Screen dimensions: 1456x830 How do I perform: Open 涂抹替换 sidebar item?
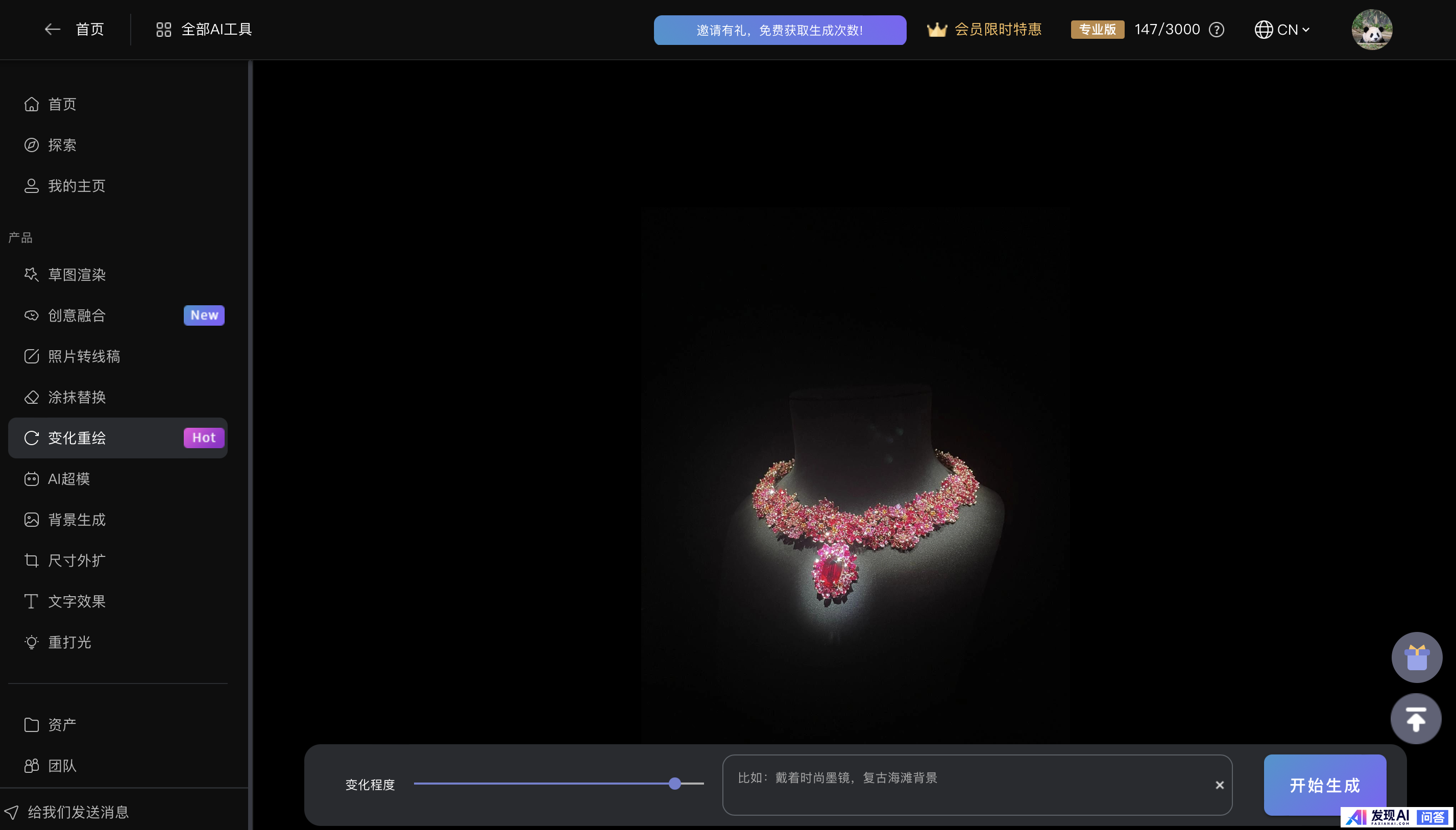click(117, 397)
